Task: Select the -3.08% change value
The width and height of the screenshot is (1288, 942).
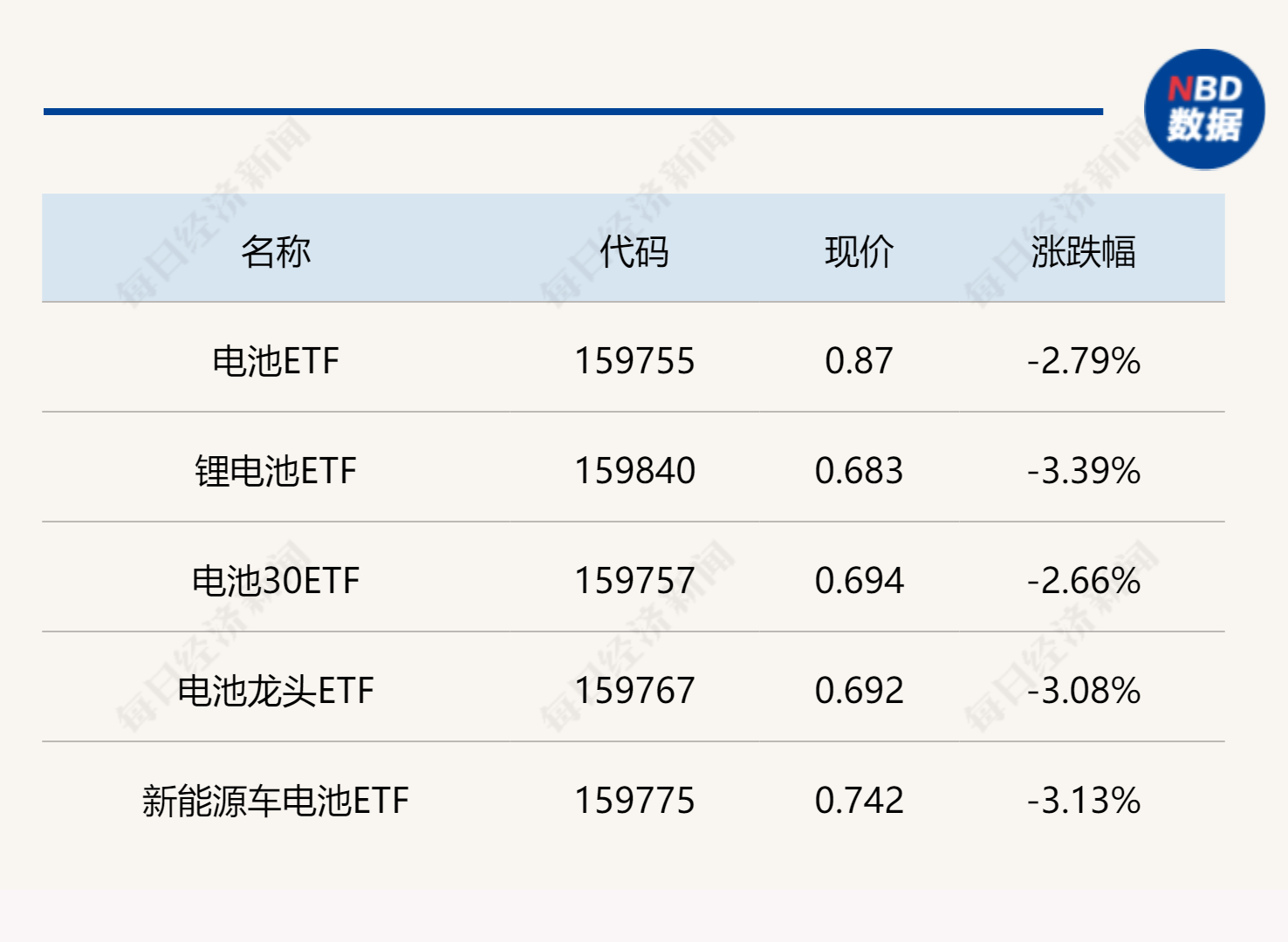Action: pos(1084,691)
